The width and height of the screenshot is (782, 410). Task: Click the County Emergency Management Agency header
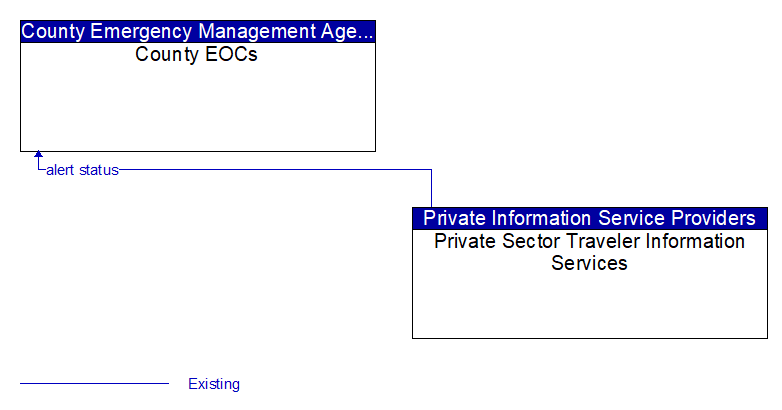pos(197,31)
